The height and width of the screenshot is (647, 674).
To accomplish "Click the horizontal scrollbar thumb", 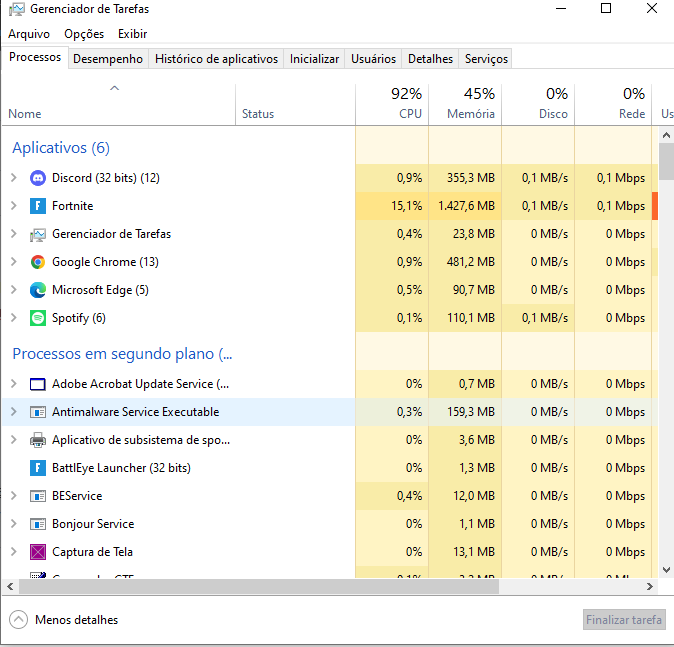I will tap(259, 586).
